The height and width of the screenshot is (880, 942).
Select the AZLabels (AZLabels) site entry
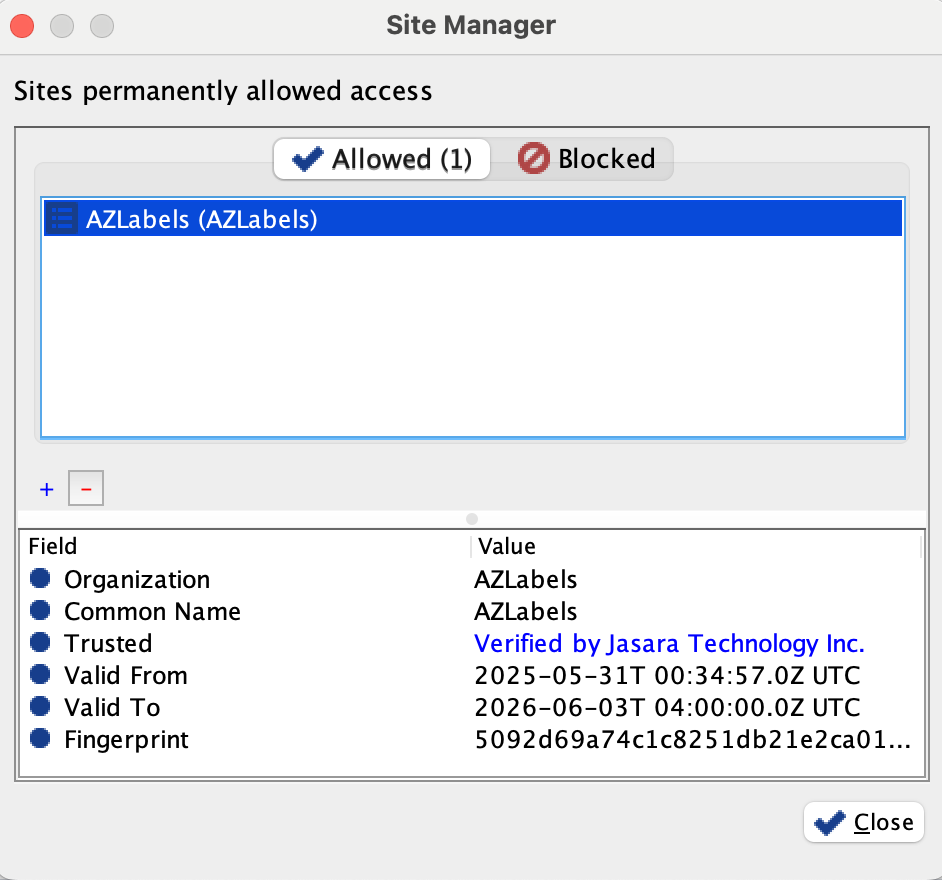(202, 219)
